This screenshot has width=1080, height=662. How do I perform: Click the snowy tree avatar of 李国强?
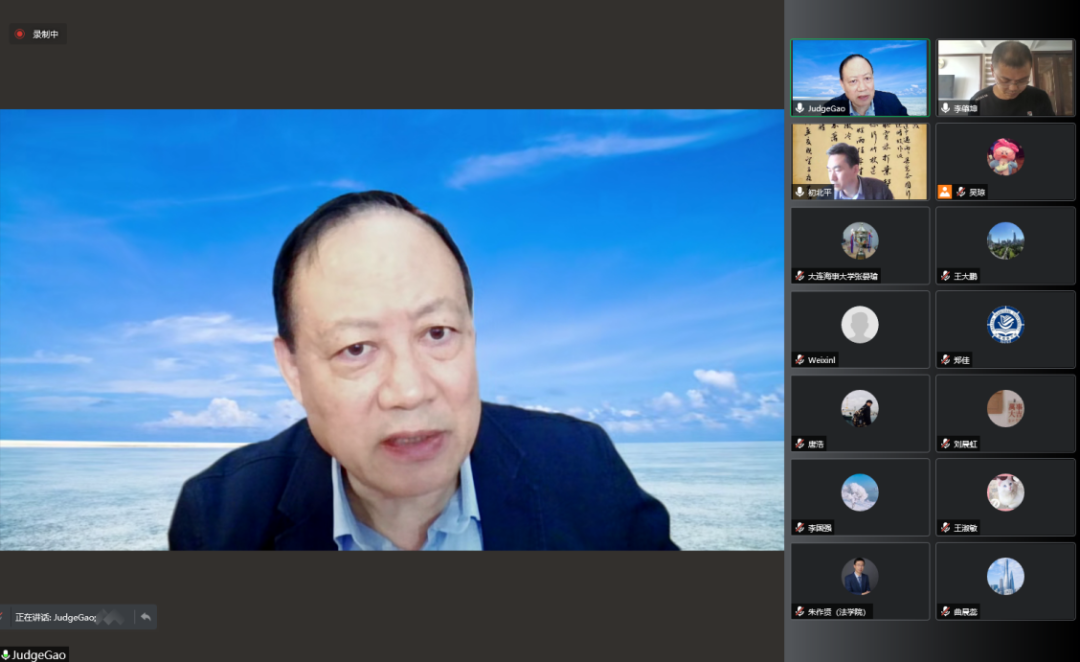pos(860,492)
